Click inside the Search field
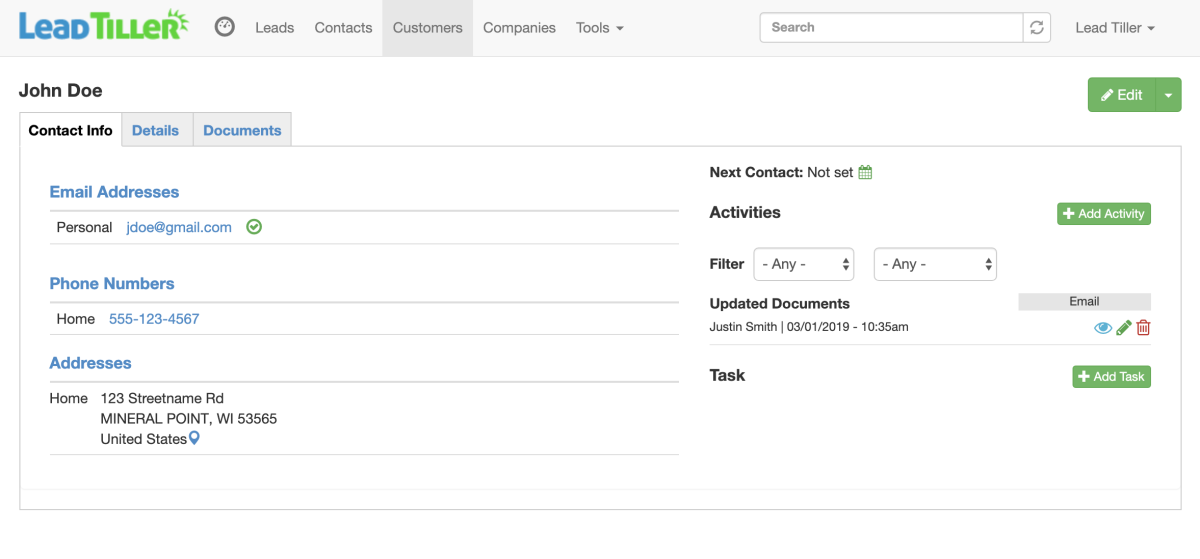Image resolution: width=1200 pixels, height=559 pixels. pos(891,28)
